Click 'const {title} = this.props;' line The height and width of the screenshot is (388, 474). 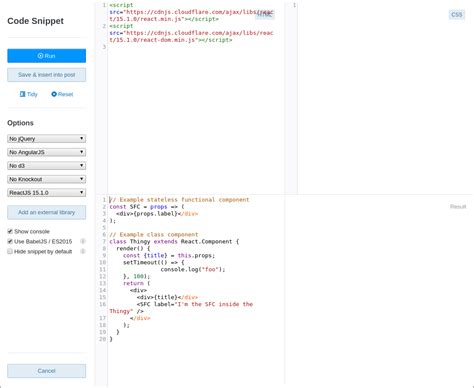(x=169, y=255)
